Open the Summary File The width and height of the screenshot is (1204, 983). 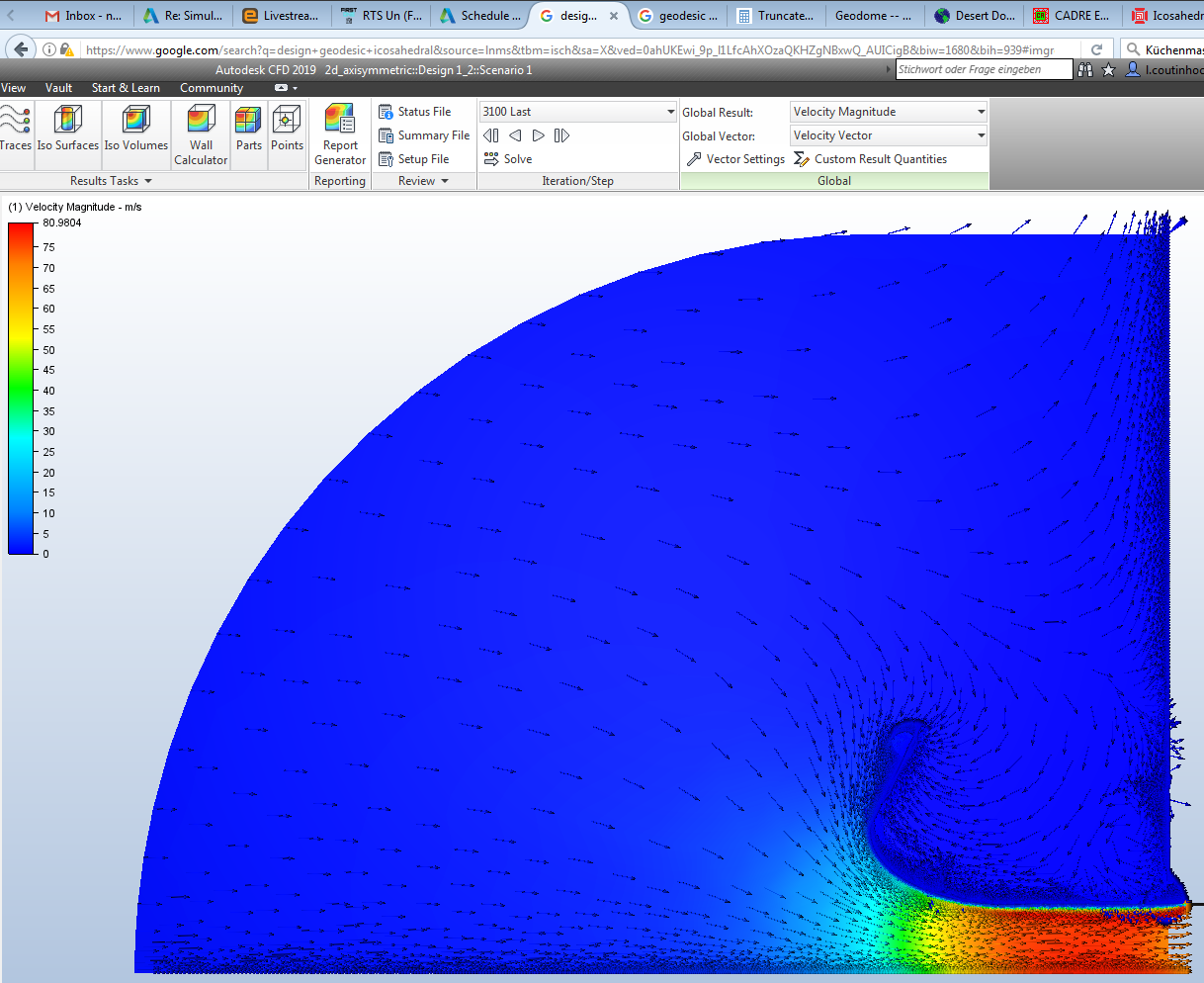pos(423,134)
